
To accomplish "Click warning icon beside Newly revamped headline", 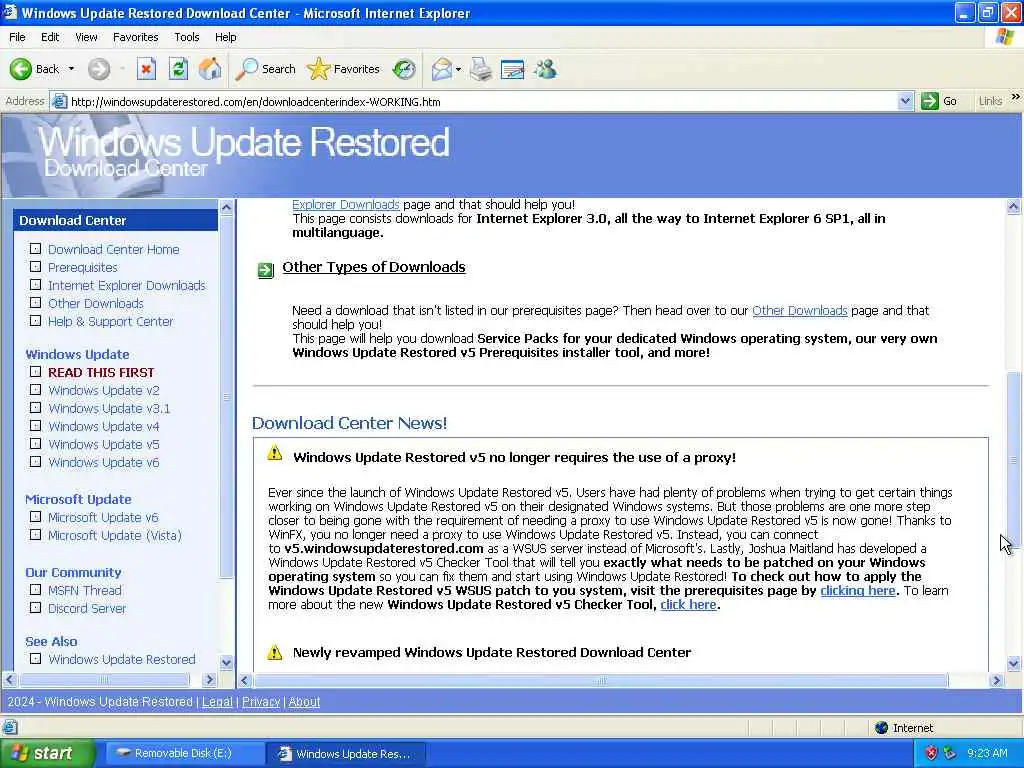I will [x=275, y=652].
